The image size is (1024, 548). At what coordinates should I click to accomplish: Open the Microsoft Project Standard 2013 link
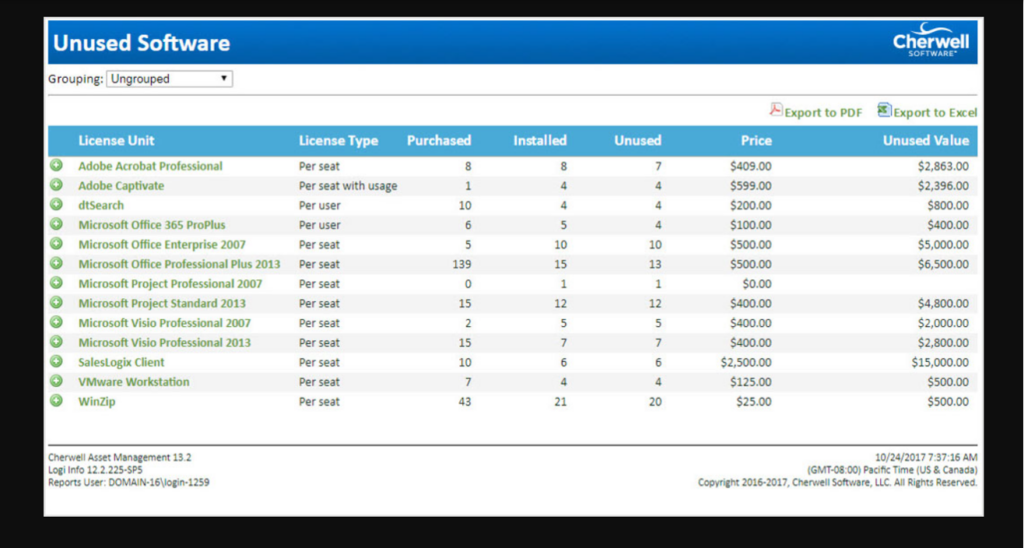pyautogui.click(x=162, y=303)
